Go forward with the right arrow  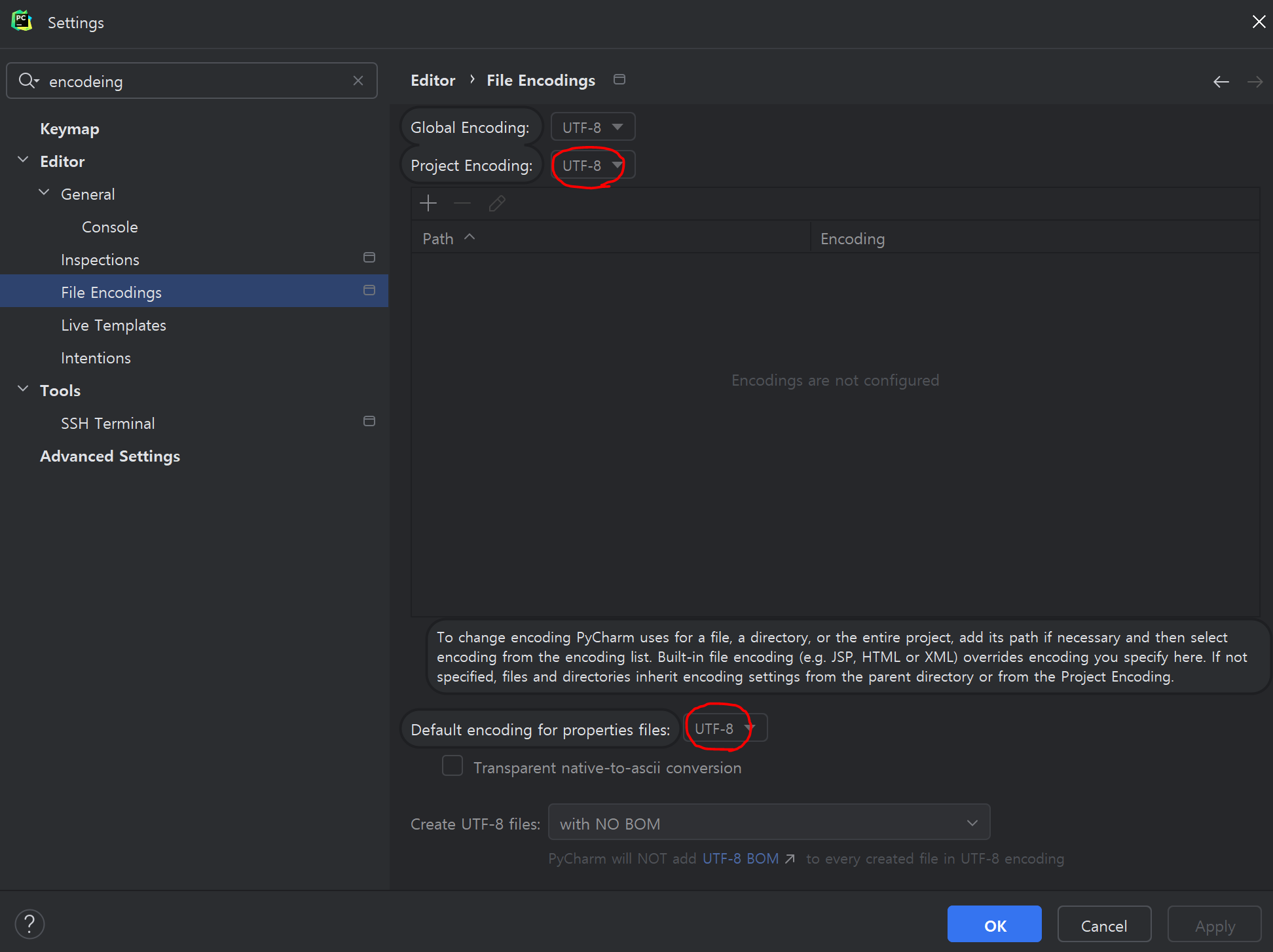click(x=1255, y=82)
